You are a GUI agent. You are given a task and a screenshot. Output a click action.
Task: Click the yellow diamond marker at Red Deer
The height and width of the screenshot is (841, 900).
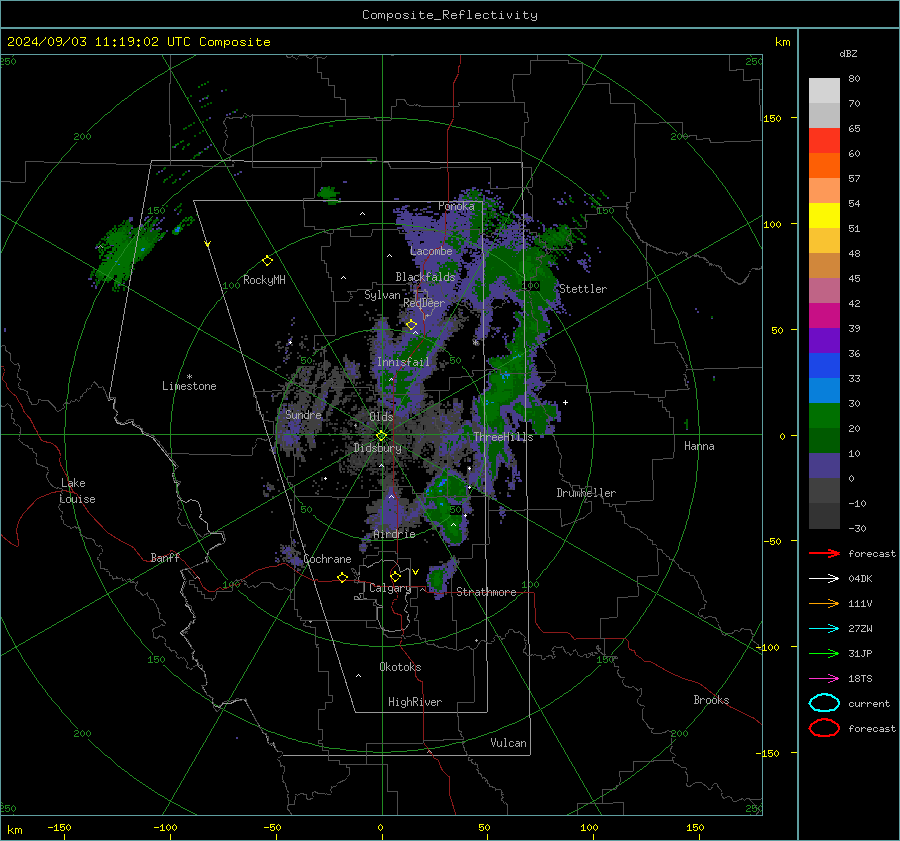(412, 325)
